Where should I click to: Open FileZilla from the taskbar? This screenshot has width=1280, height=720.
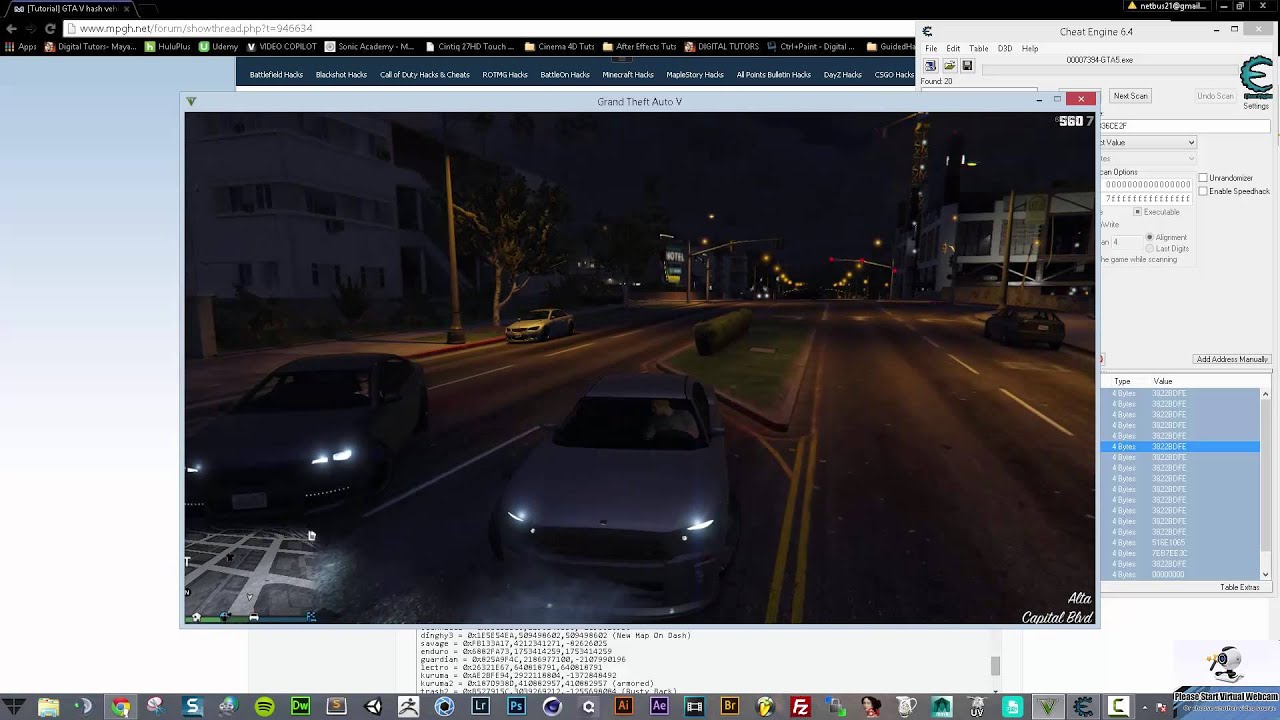(x=800, y=707)
